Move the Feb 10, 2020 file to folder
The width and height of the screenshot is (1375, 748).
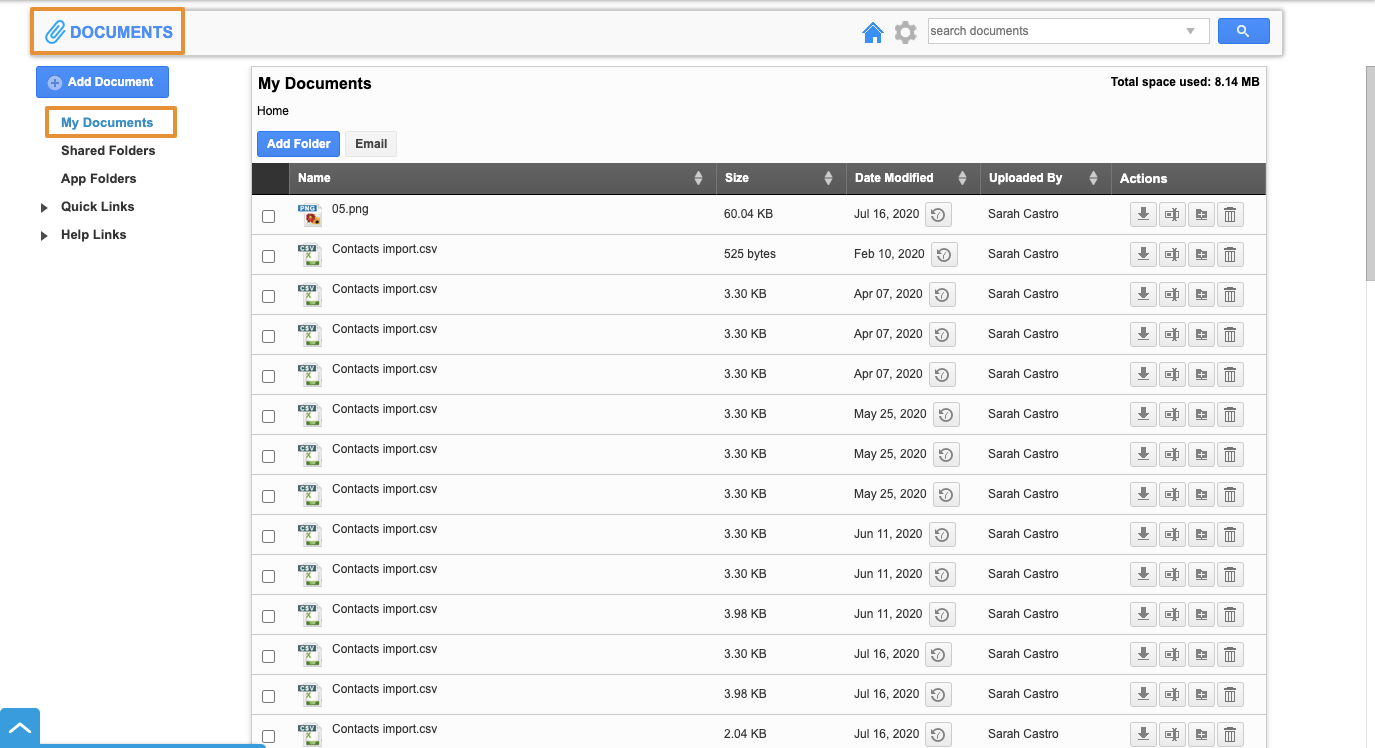tap(1201, 254)
